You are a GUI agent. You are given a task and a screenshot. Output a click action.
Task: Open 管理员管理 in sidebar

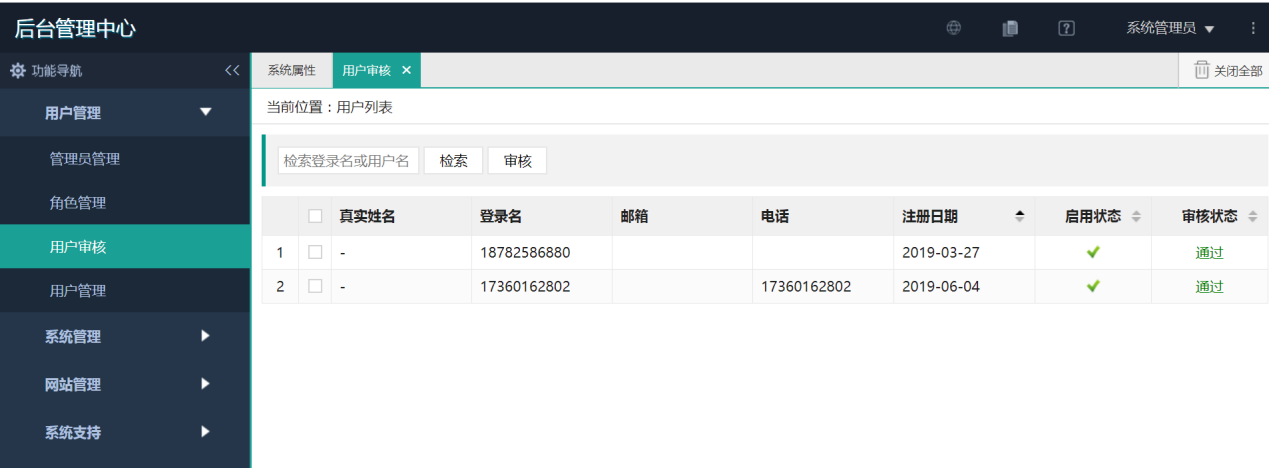click(x=125, y=159)
